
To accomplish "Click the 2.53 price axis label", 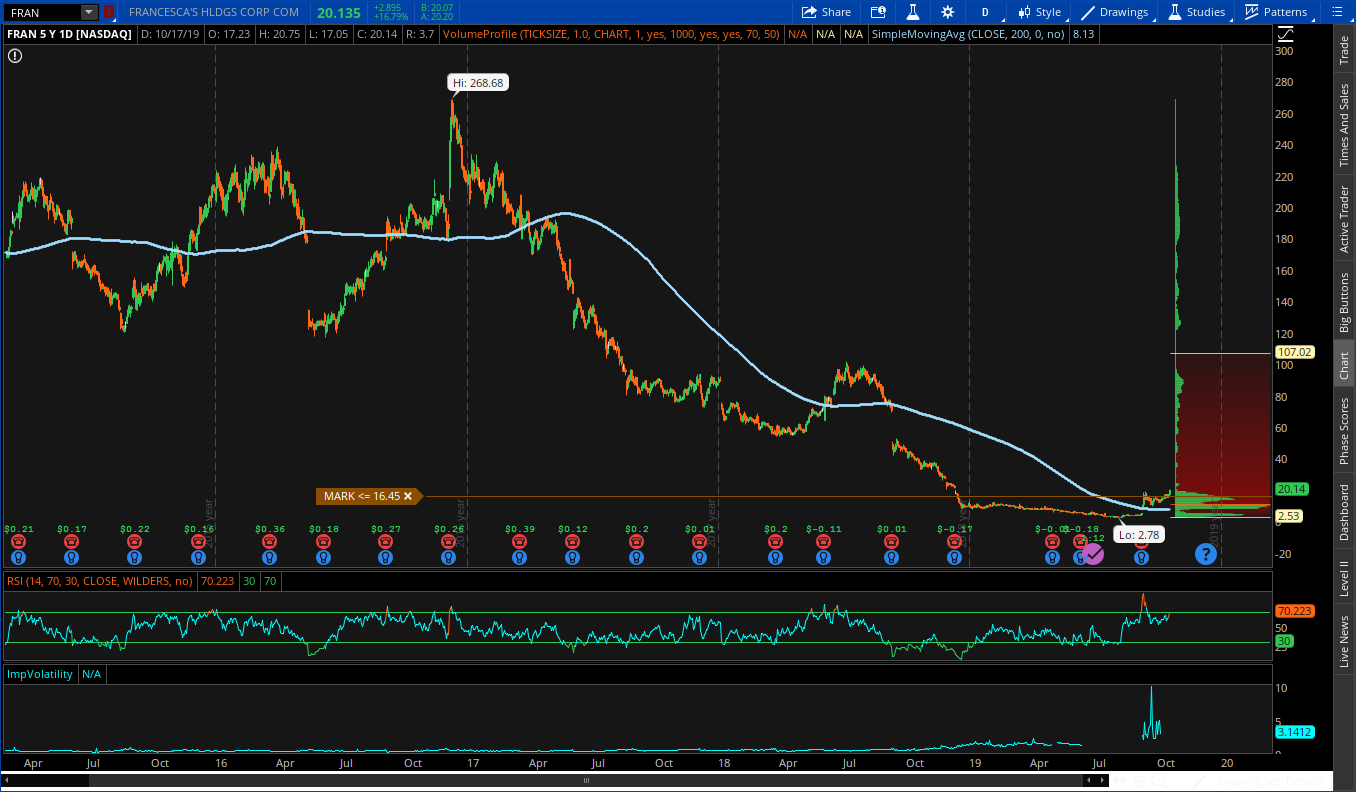I will (1289, 516).
